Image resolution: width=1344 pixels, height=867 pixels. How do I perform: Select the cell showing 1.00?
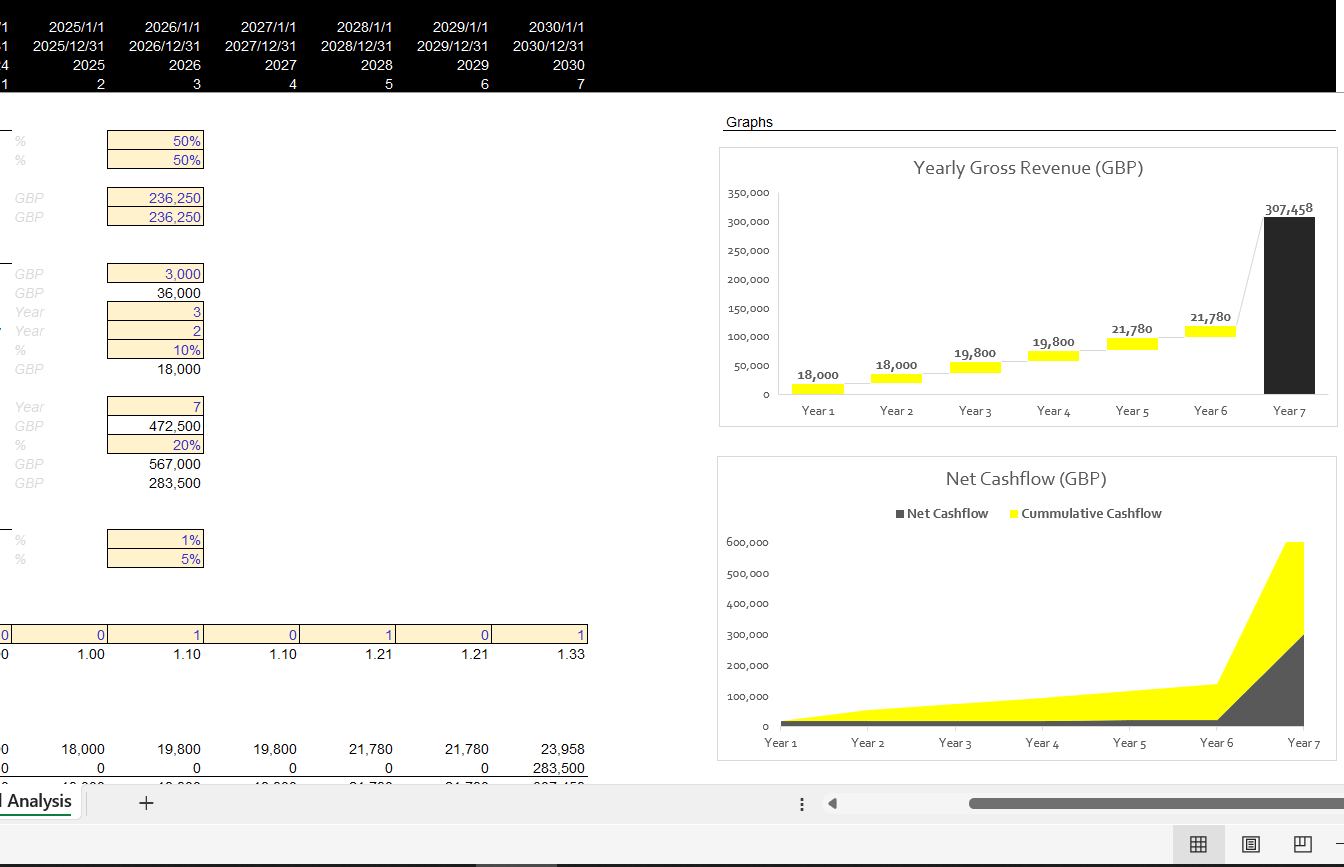(60, 654)
